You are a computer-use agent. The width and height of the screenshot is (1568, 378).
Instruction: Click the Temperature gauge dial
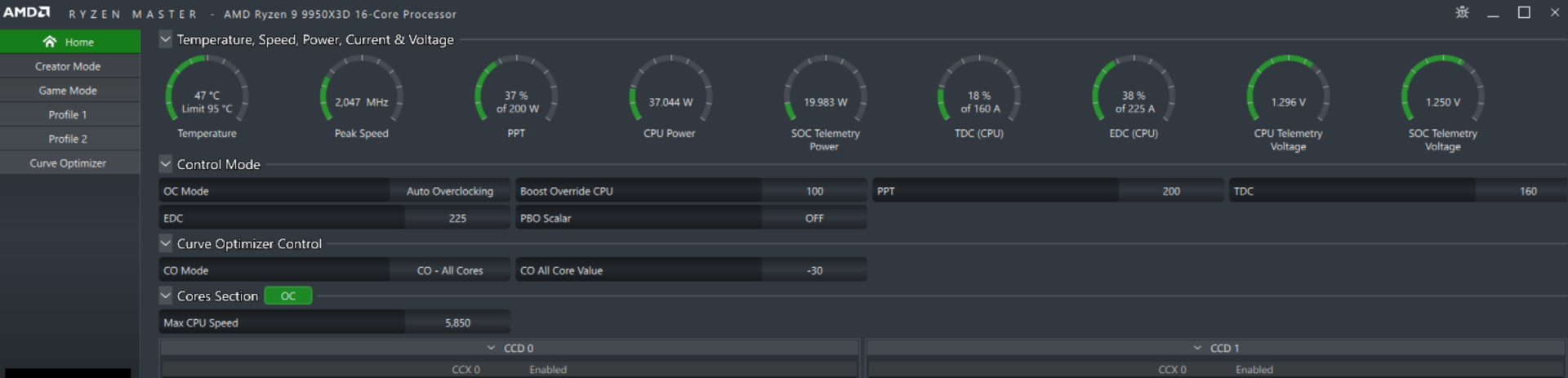tap(207, 96)
